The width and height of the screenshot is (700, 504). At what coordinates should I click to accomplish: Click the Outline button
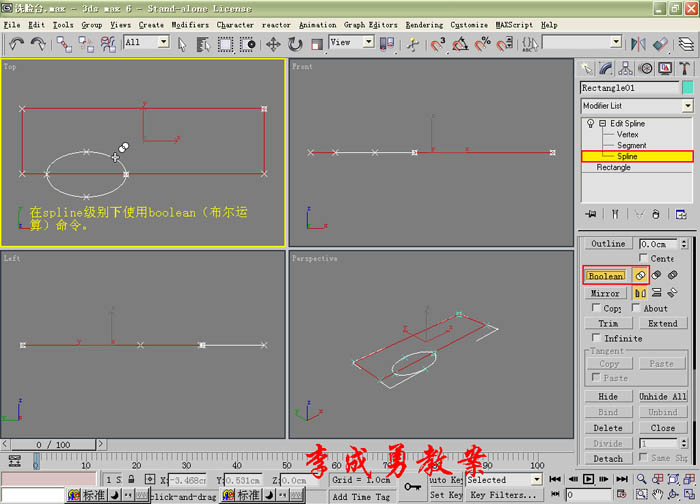coord(608,244)
